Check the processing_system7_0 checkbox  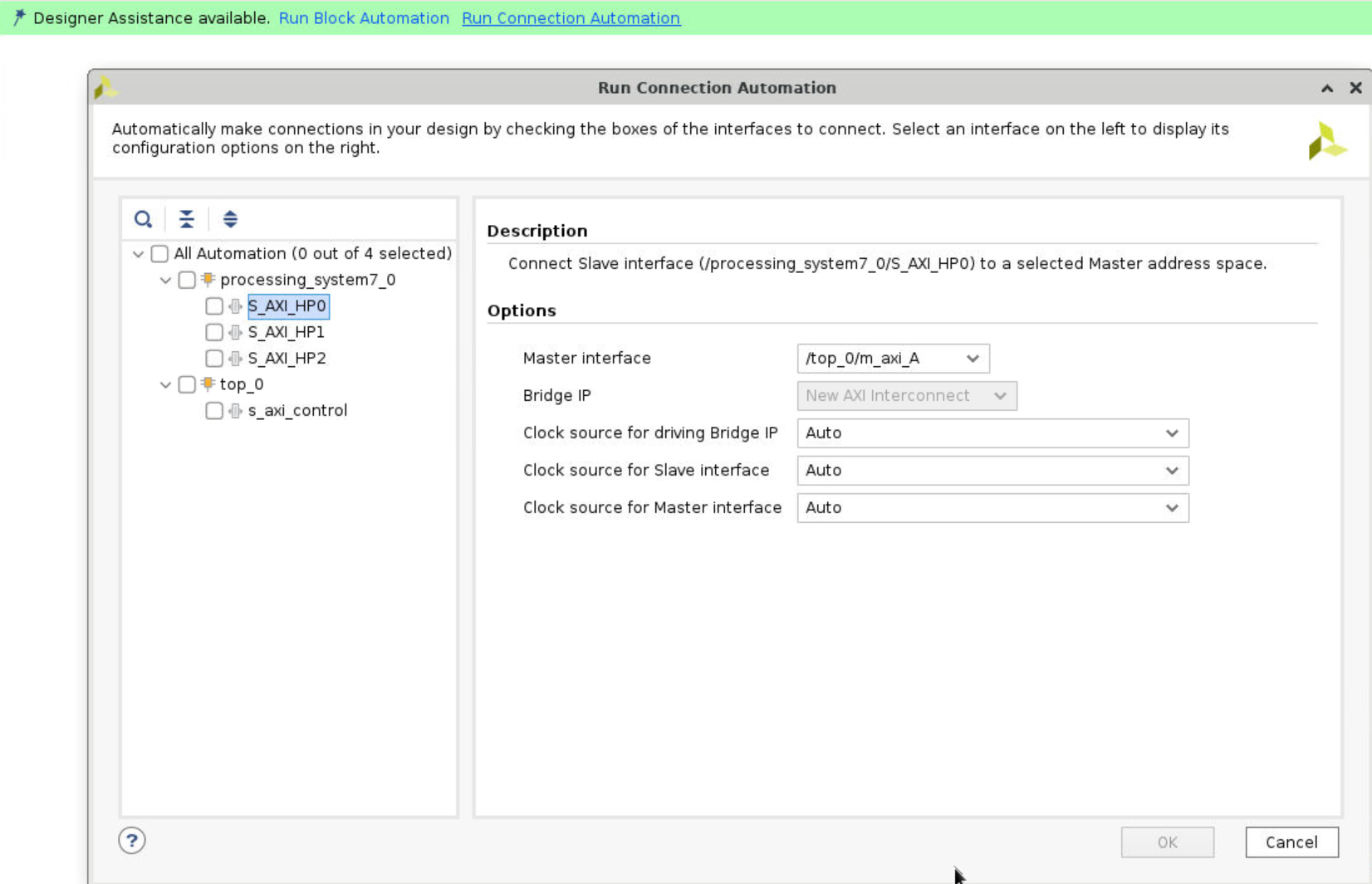click(x=187, y=280)
